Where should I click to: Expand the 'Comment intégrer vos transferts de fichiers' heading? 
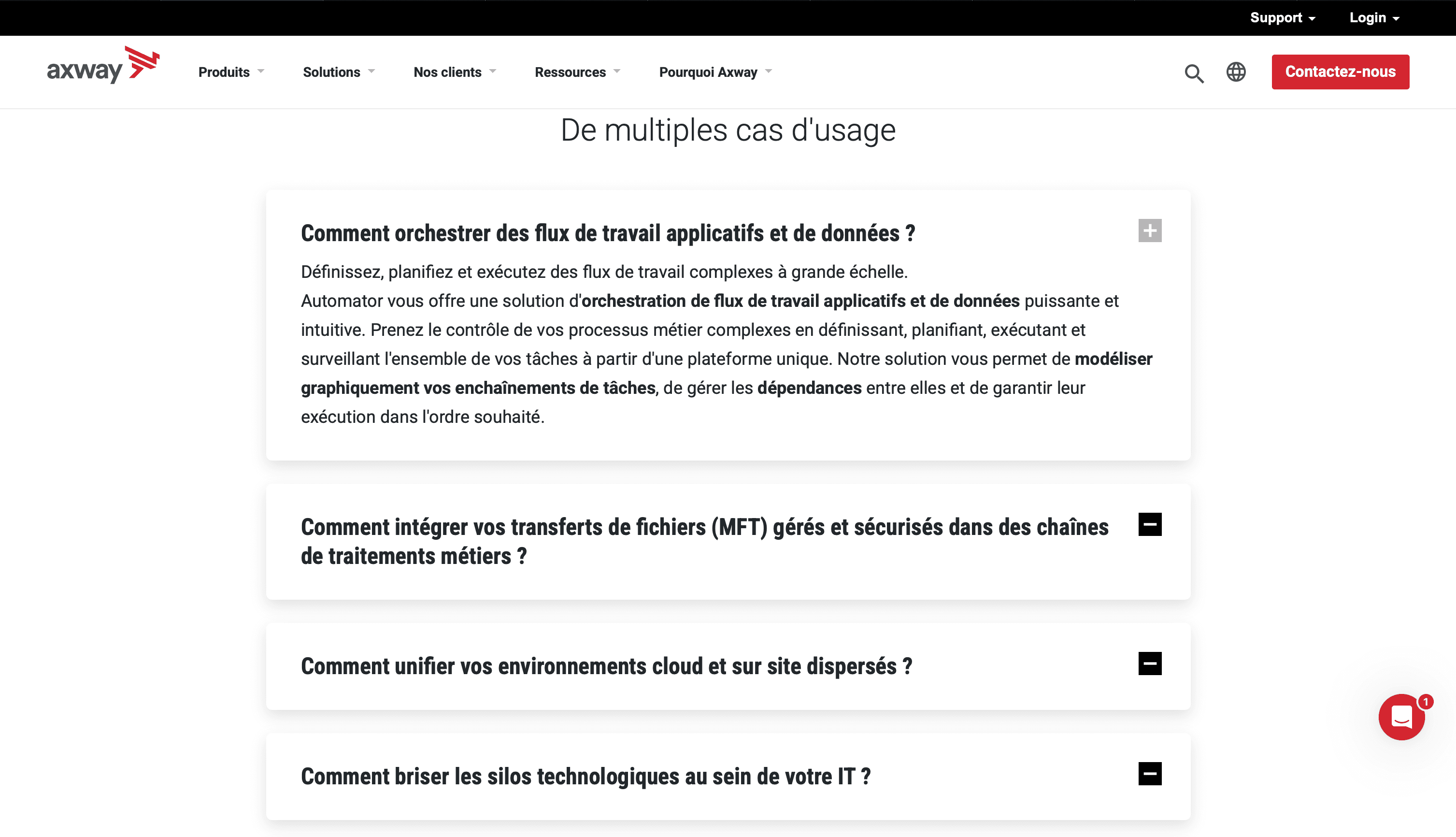(704, 542)
